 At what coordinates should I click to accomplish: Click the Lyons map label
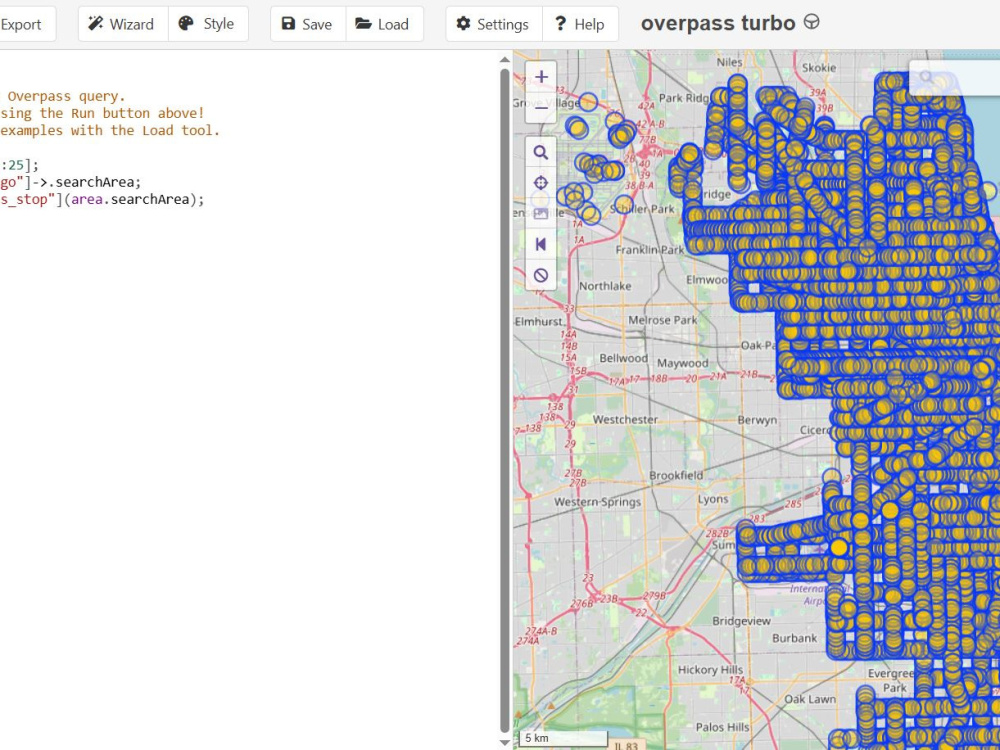tap(712, 499)
